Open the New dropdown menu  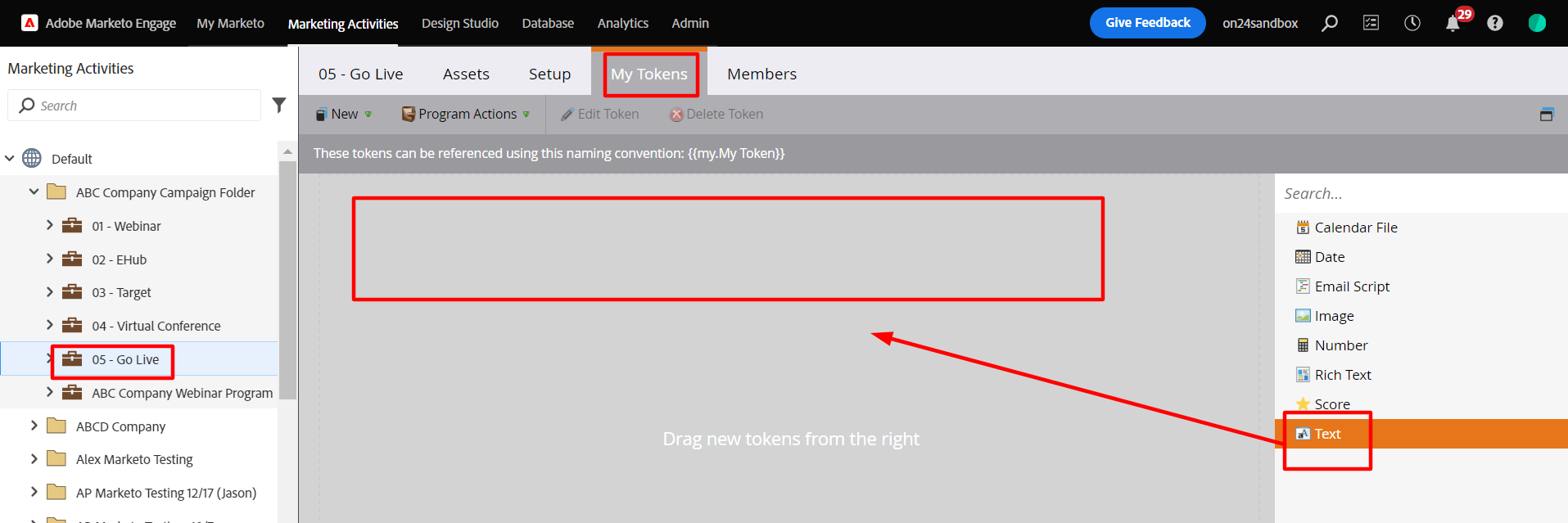coord(344,114)
